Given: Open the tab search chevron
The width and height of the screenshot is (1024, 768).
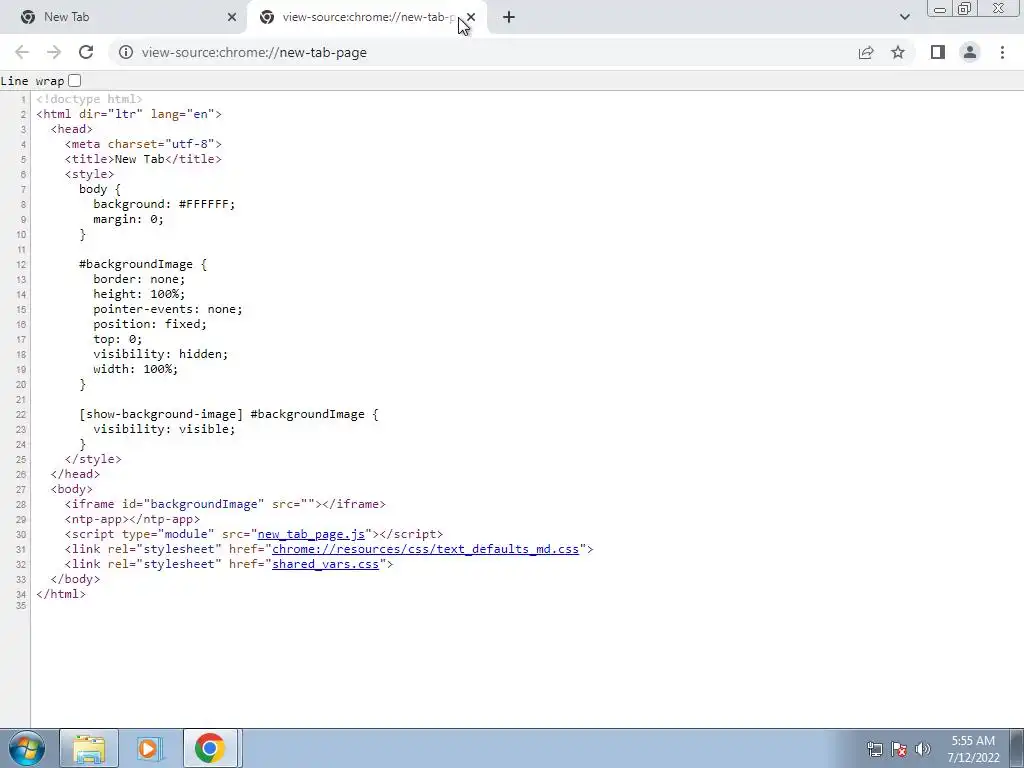Looking at the screenshot, I should click(x=904, y=17).
